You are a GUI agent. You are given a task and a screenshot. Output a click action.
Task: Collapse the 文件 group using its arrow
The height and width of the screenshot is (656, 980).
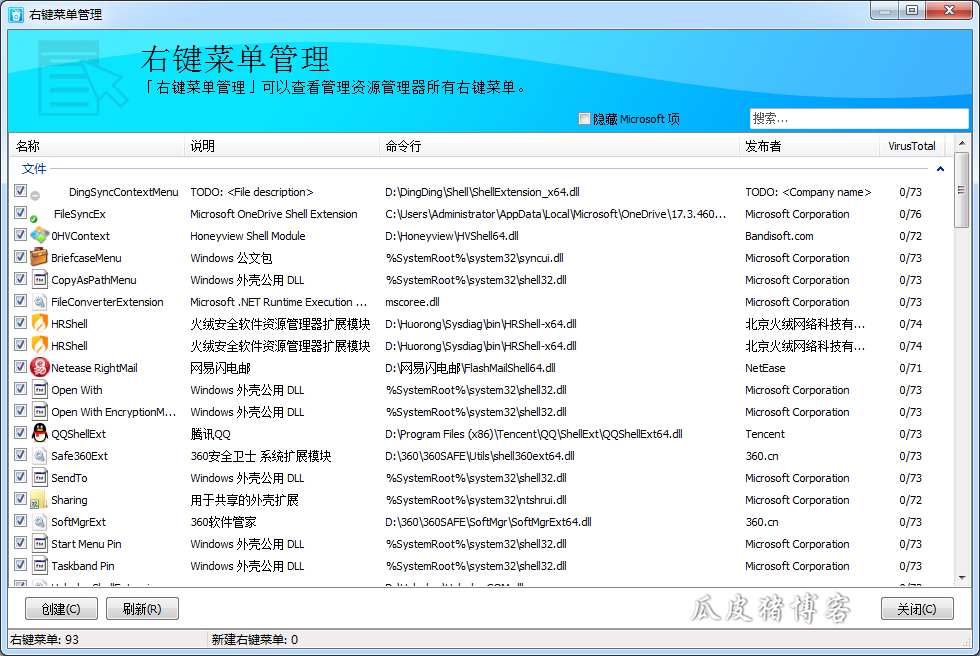pyautogui.click(x=940, y=169)
